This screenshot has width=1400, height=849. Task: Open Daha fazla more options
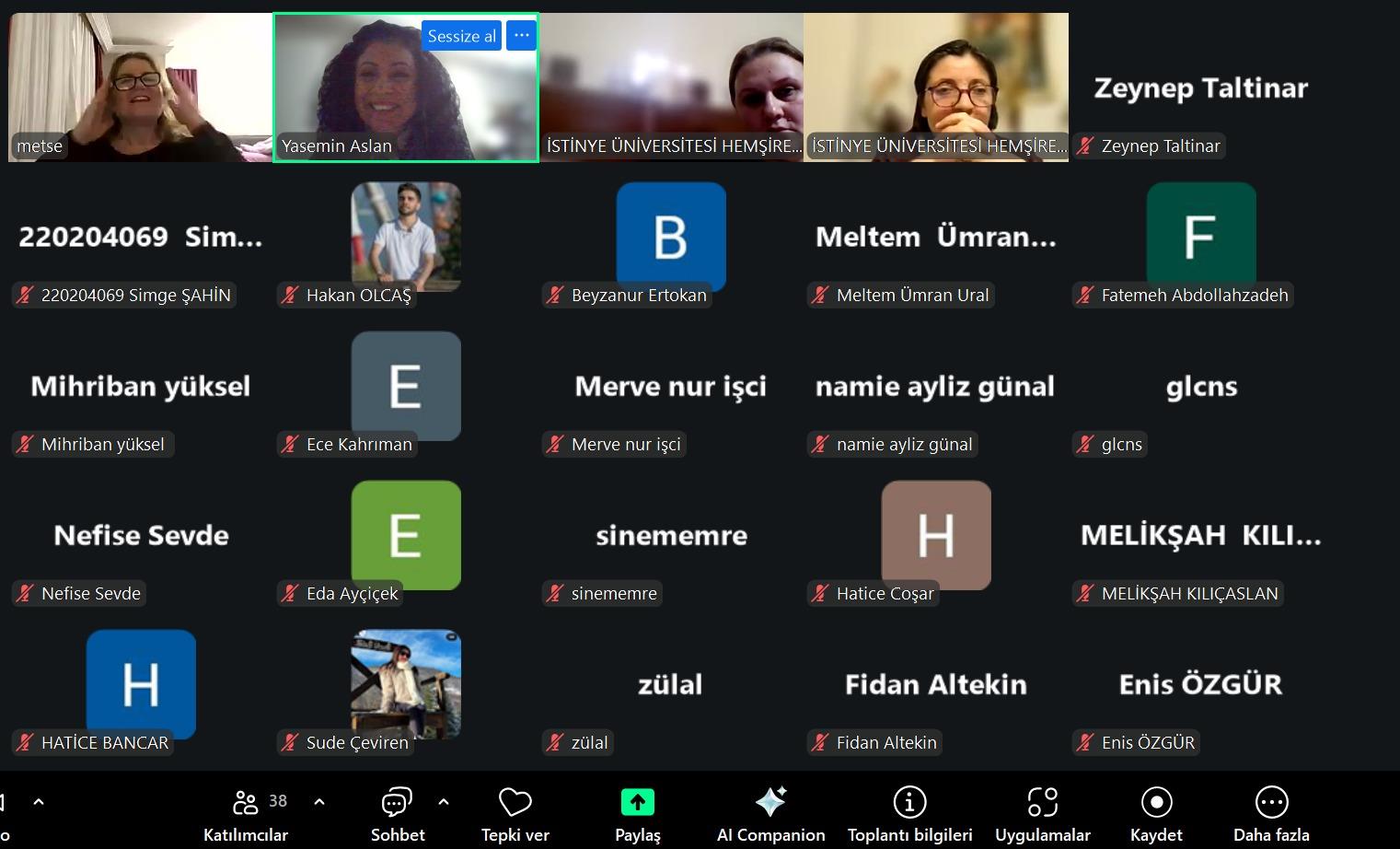(1270, 813)
